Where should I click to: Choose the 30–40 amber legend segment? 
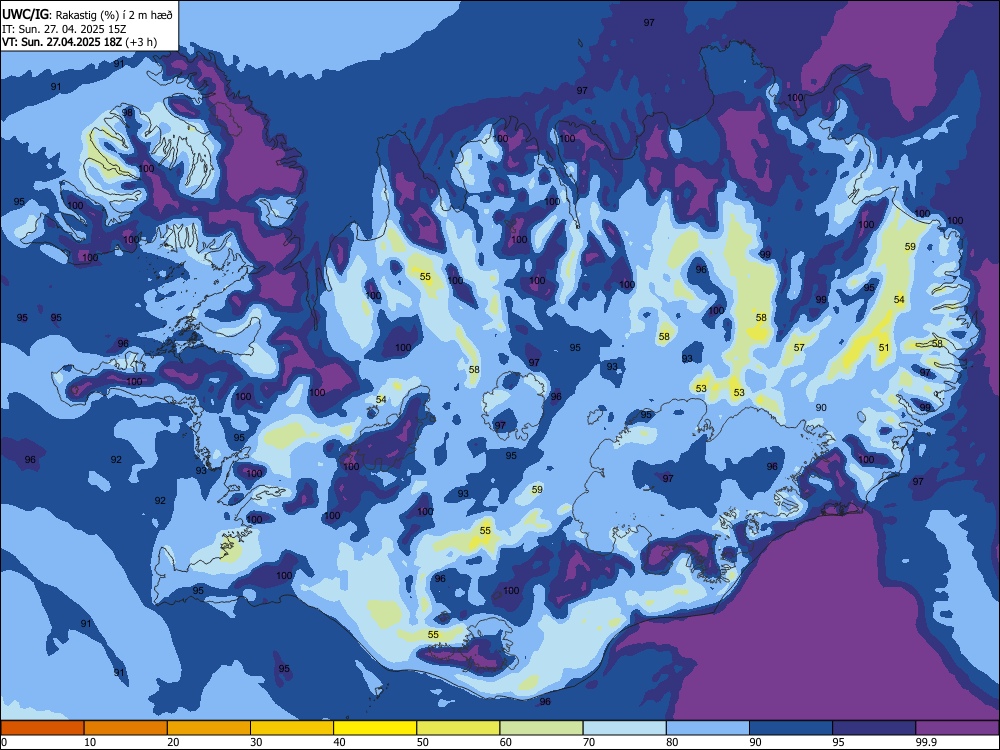pos(292,728)
